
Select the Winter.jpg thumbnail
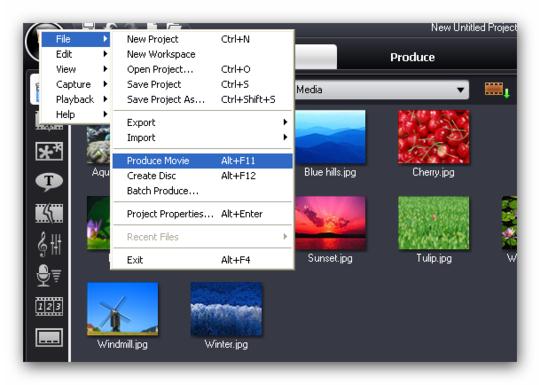[x=226, y=309]
